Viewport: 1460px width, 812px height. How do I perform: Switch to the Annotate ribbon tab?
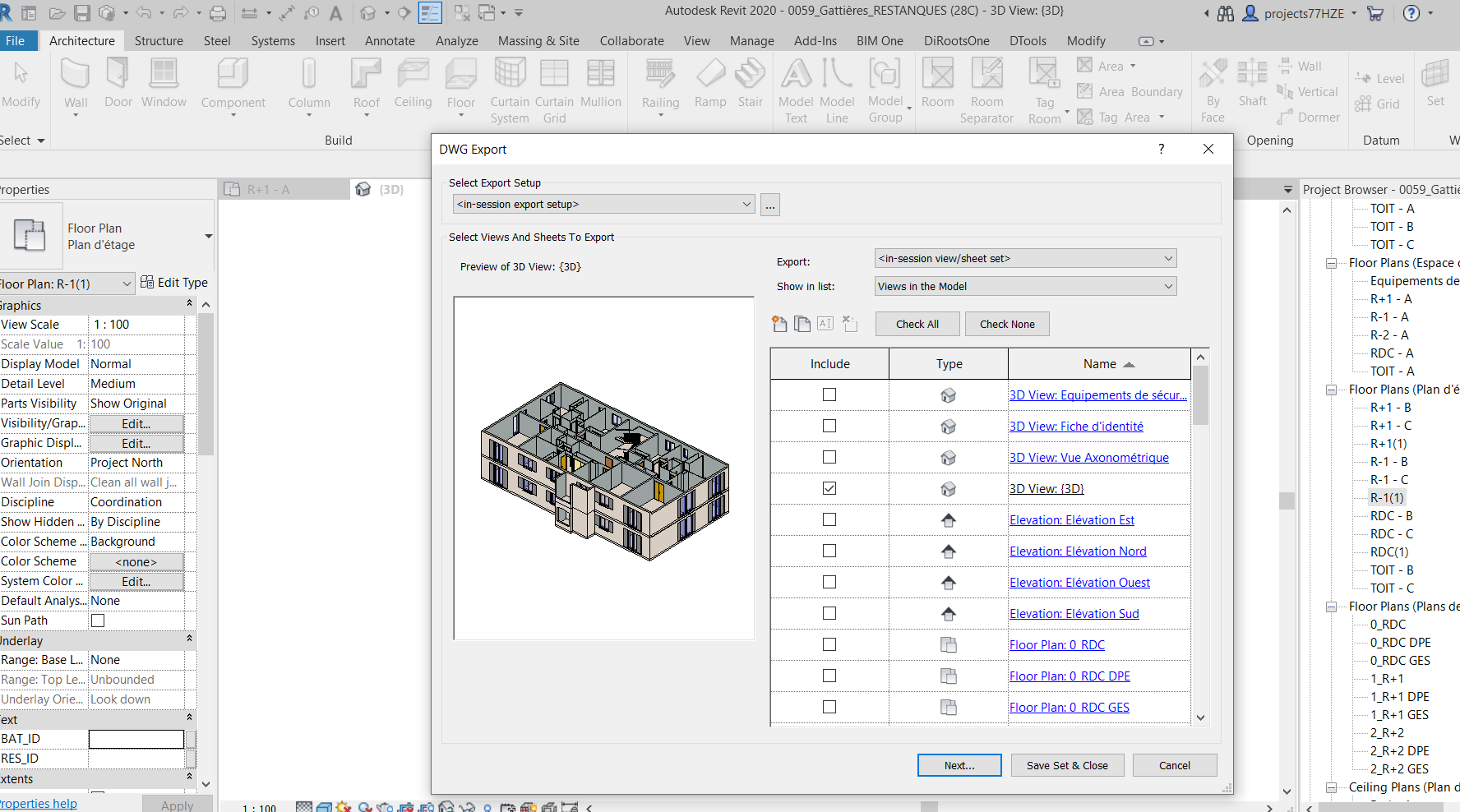390,40
